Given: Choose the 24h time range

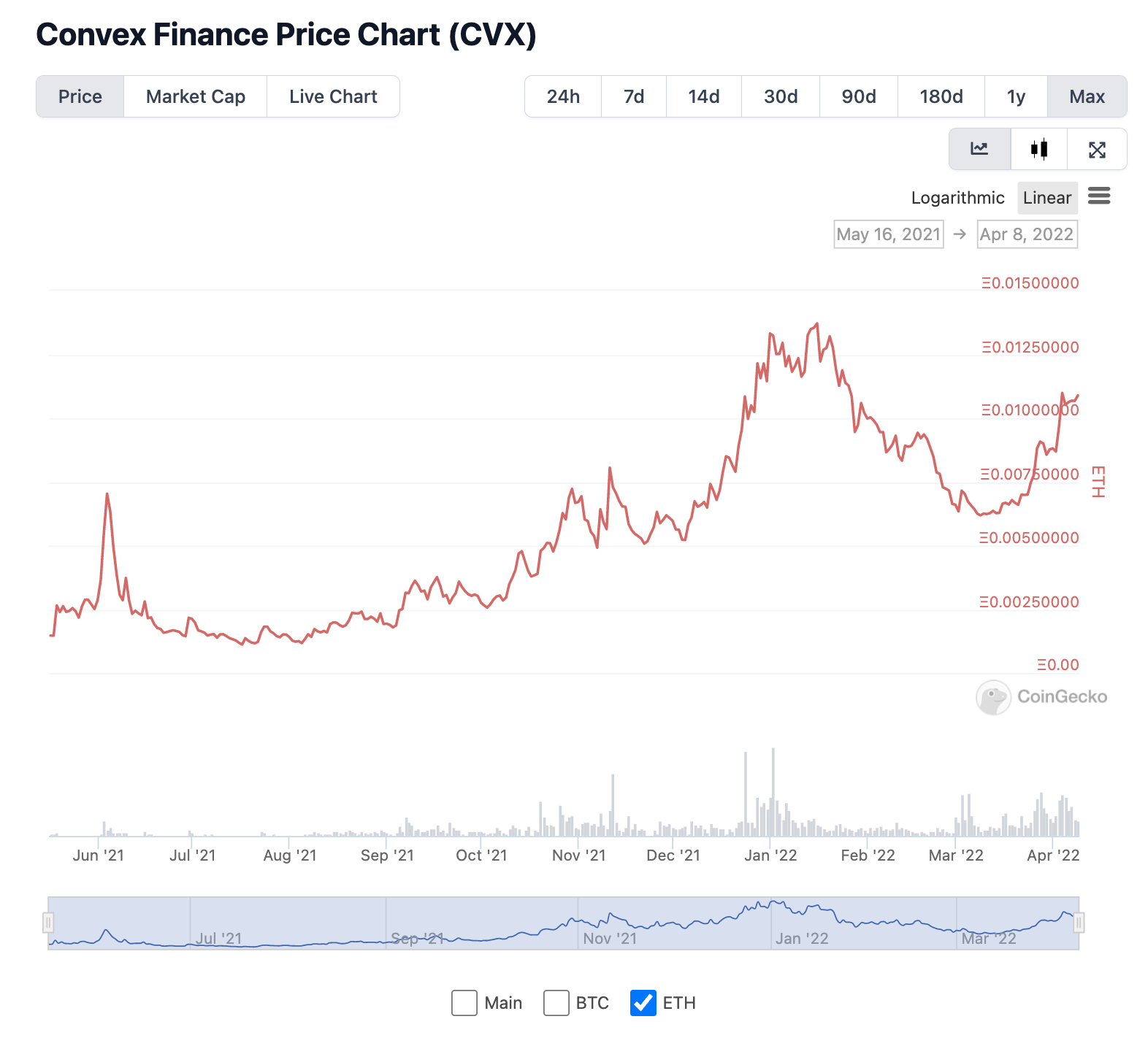Looking at the screenshot, I should (563, 96).
